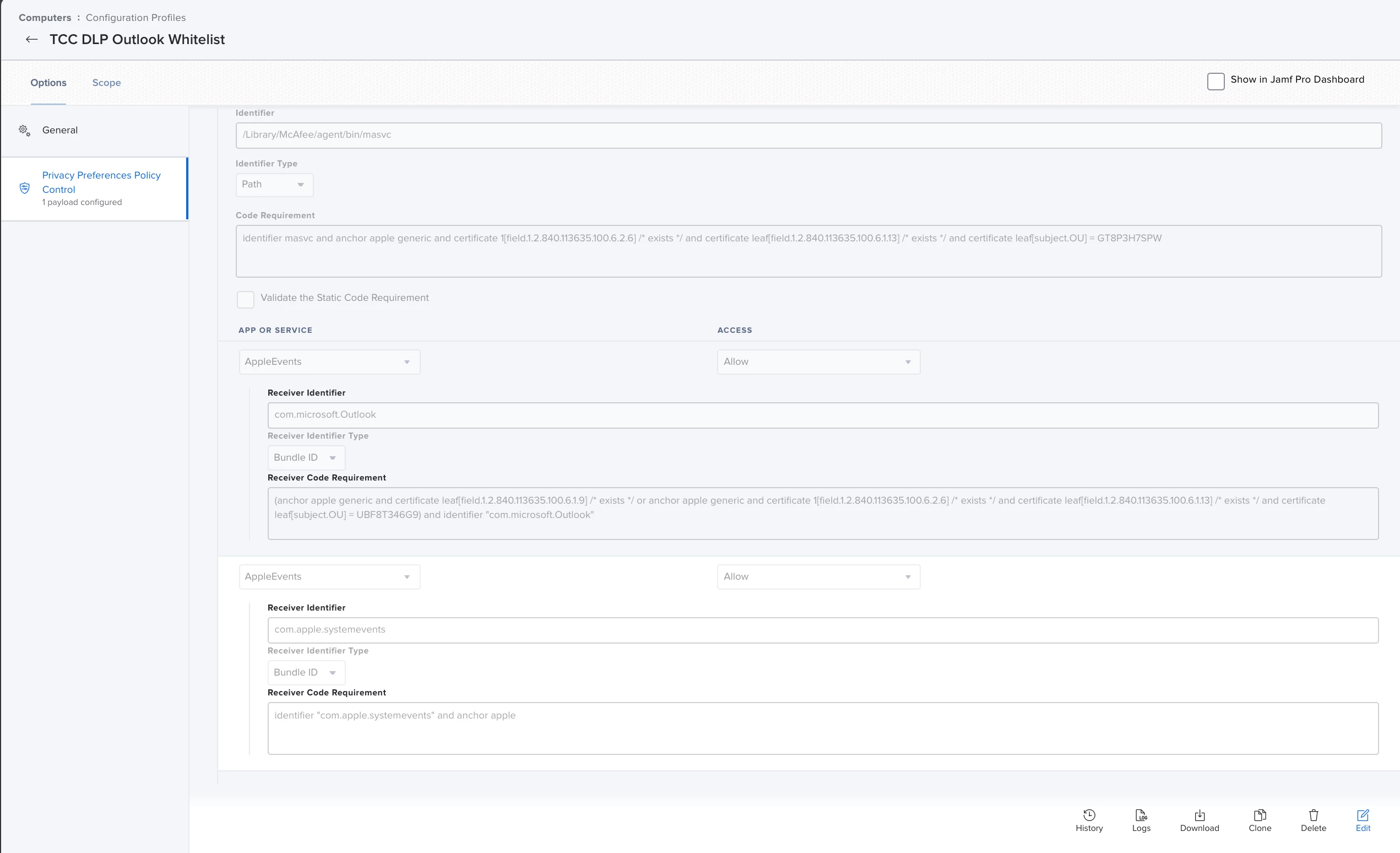Enable Show in Jamf Pro Dashboard checkbox
Image resolution: width=1400 pixels, height=853 pixels.
pyautogui.click(x=1215, y=80)
